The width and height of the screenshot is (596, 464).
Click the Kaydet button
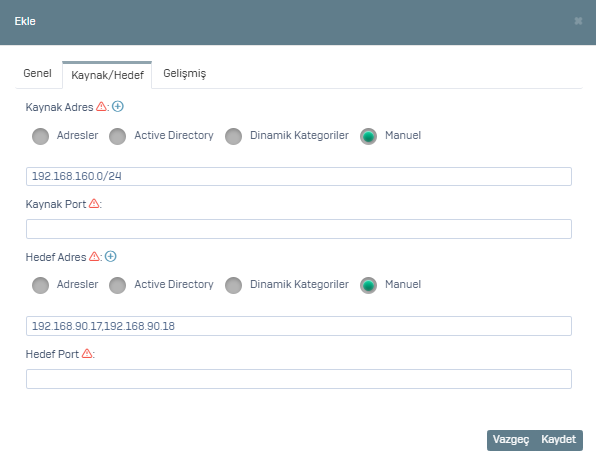[558, 440]
